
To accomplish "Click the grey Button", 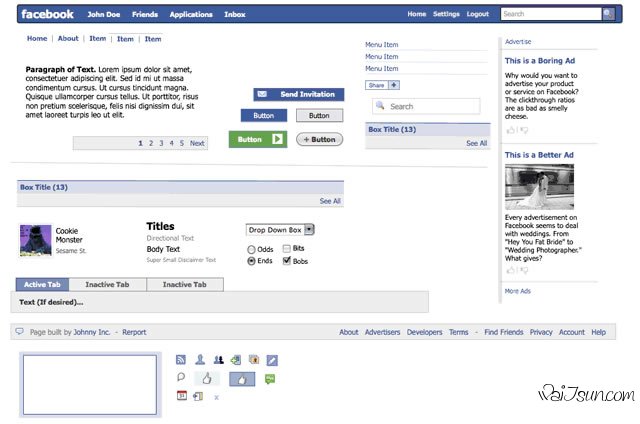I will click(x=319, y=115).
